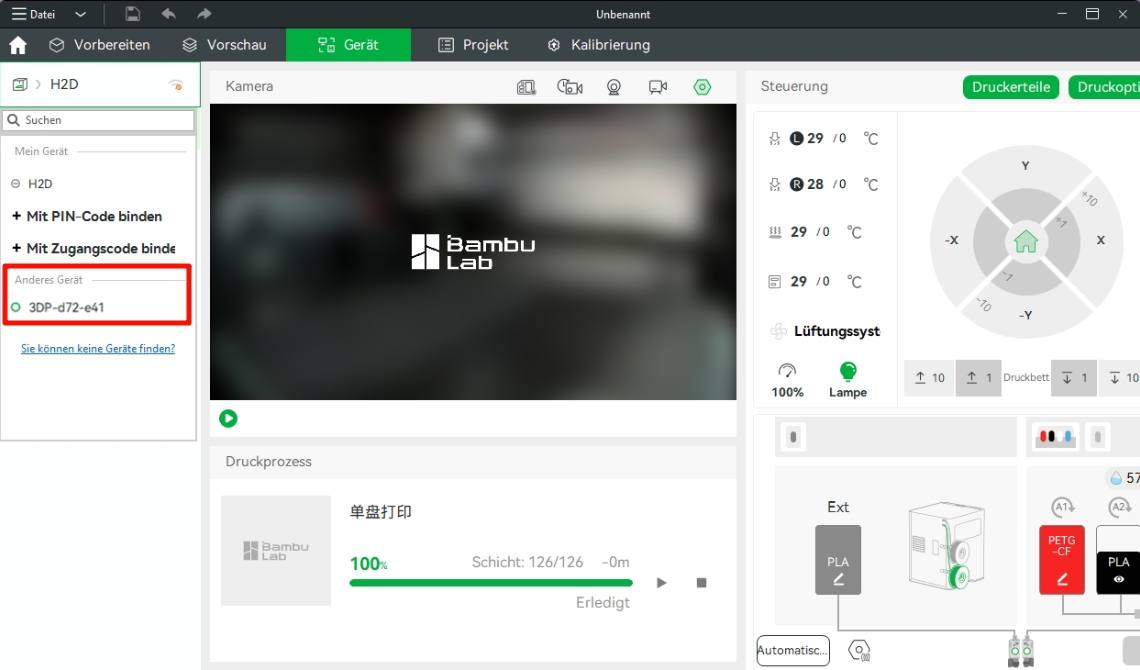
Task: Open the Projekt tab
Action: (x=473, y=45)
